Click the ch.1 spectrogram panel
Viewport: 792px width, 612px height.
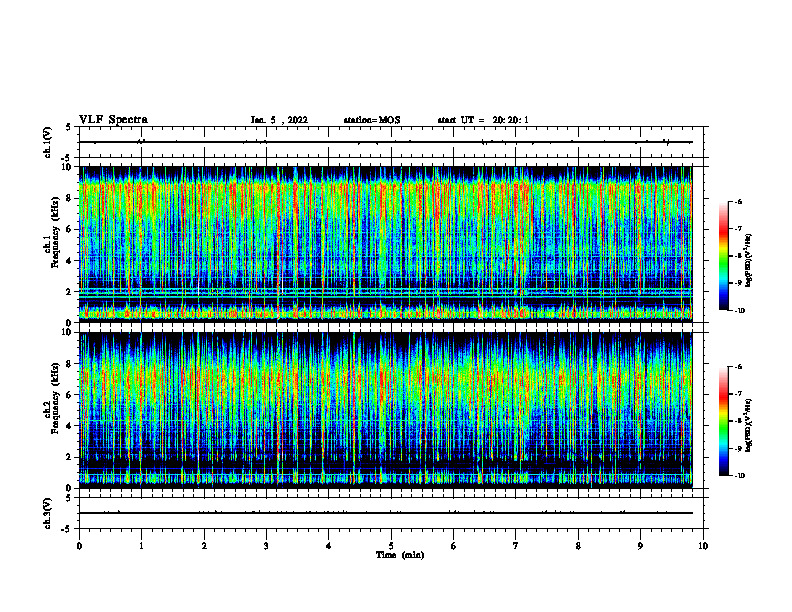(x=385, y=244)
